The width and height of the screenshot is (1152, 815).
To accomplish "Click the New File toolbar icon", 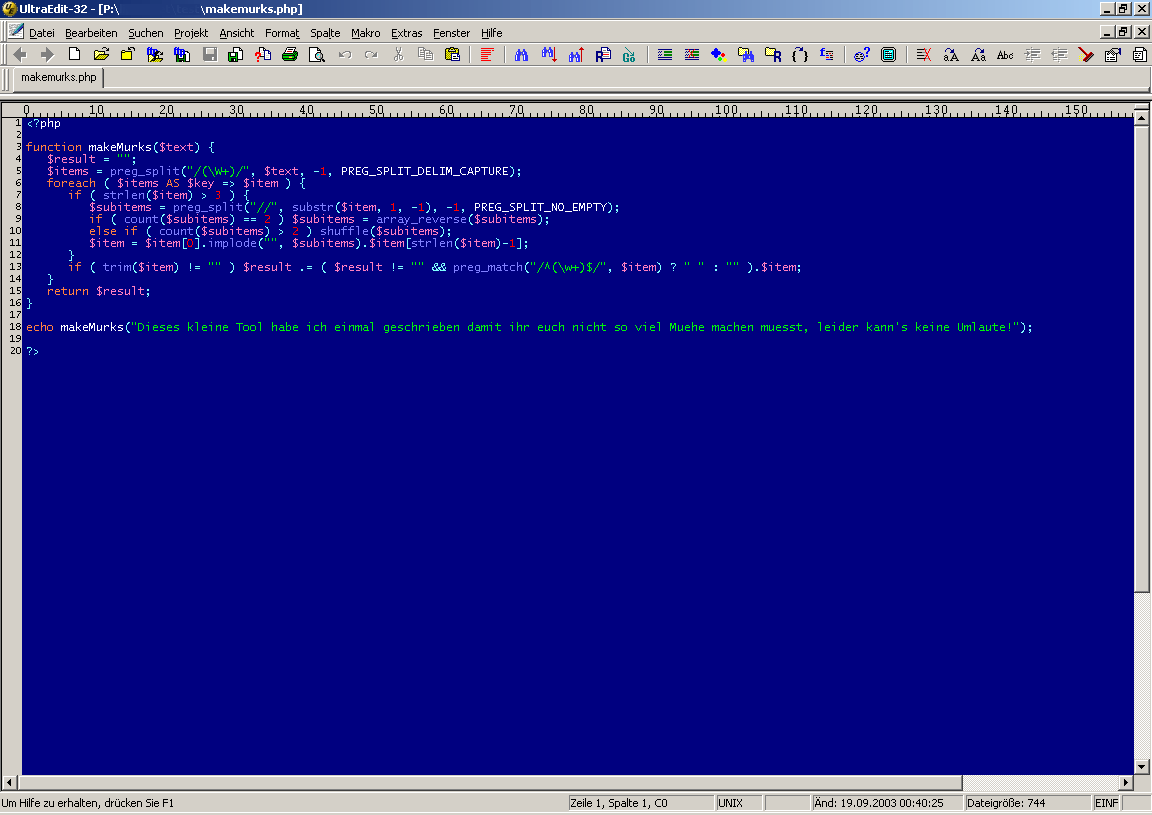I will (x=74, y=55).
